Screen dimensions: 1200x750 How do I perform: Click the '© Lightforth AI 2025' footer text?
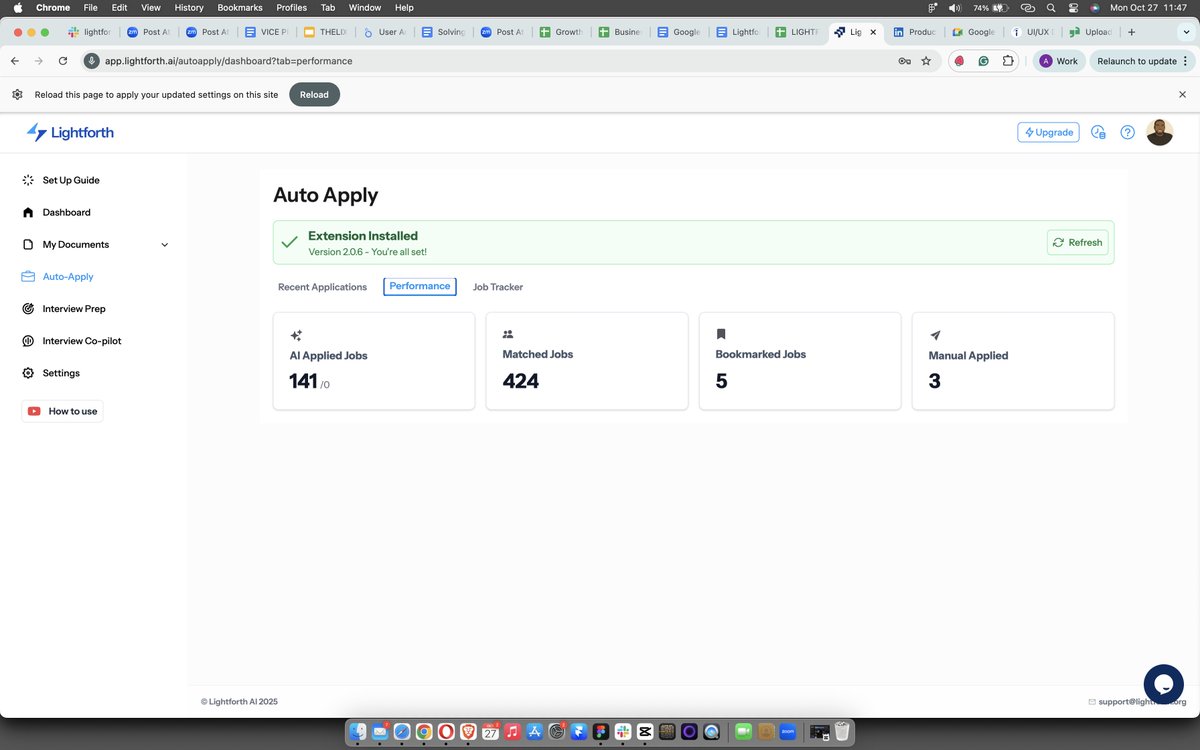[x=239, y=702]
